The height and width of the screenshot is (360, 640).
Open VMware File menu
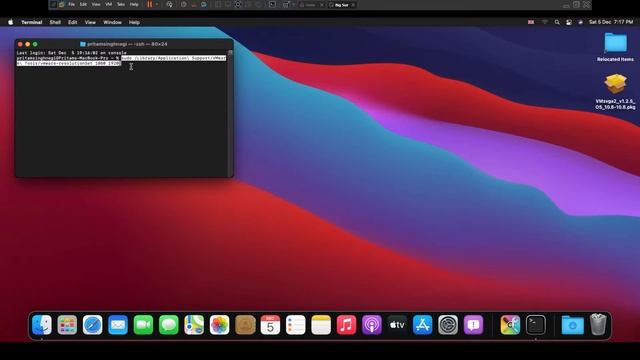71,4
